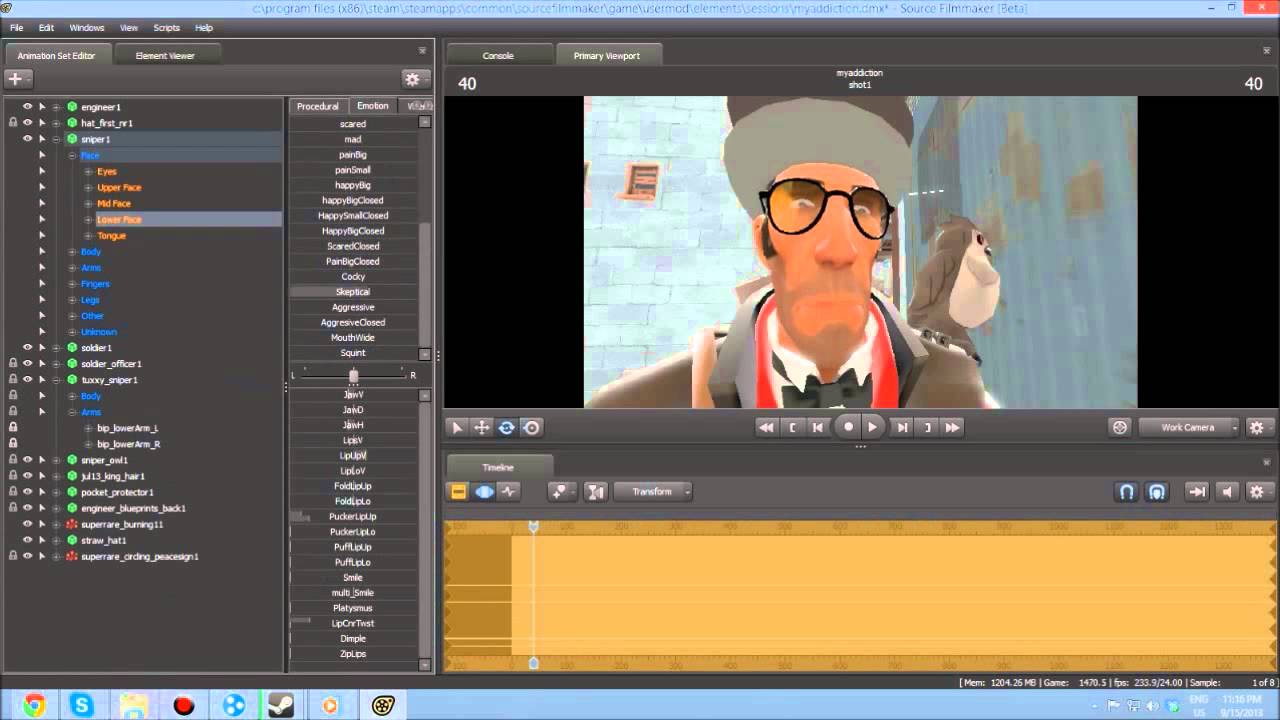
Task: Apply the Skeptical emotion preset
Action: (x=353, y=292)
